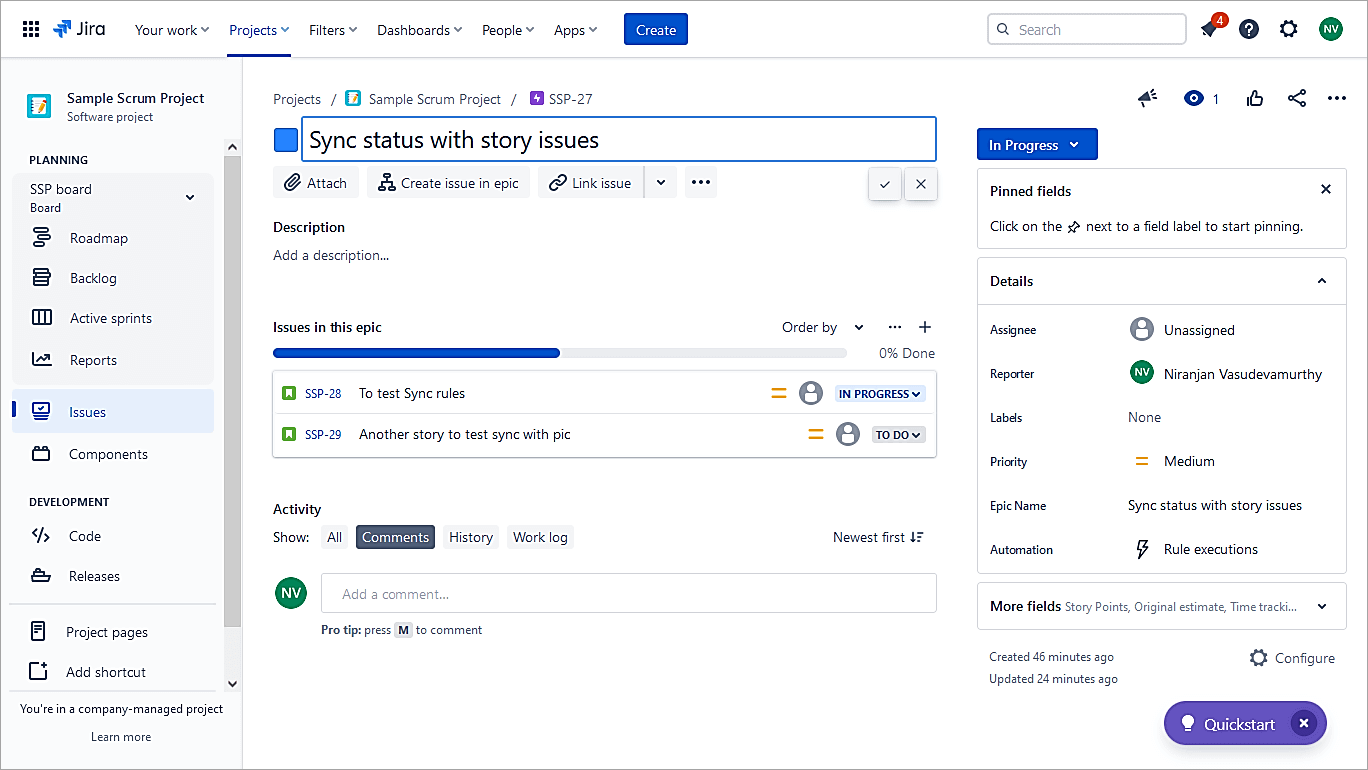
Task: Click the blue Create button
Action: coord(655,30)
